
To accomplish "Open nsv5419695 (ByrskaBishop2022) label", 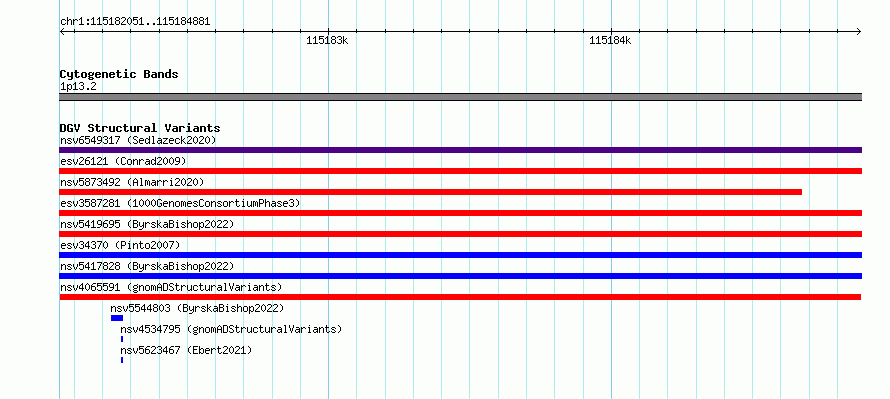I will (147, 224).
